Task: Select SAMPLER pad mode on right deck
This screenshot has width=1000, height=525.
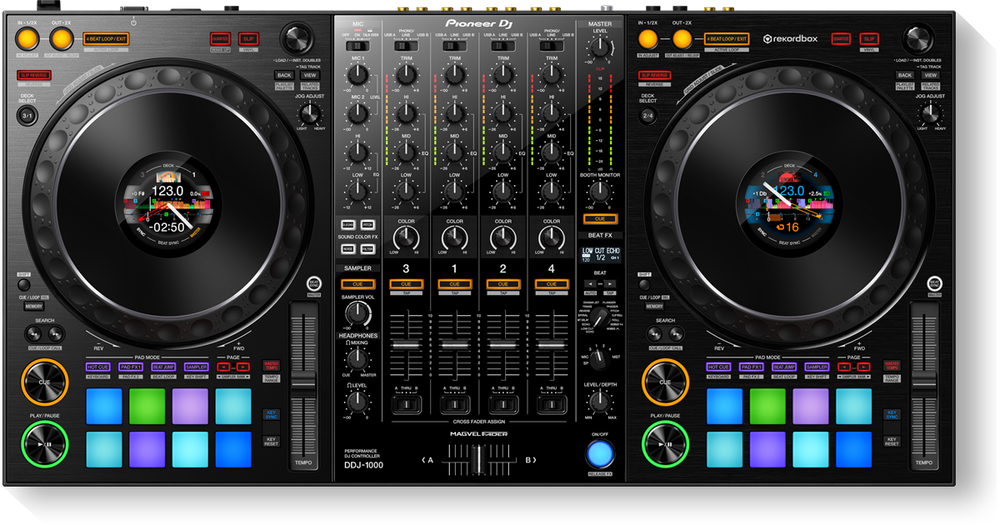Action: pyautogui.click(x=817, y=367)
